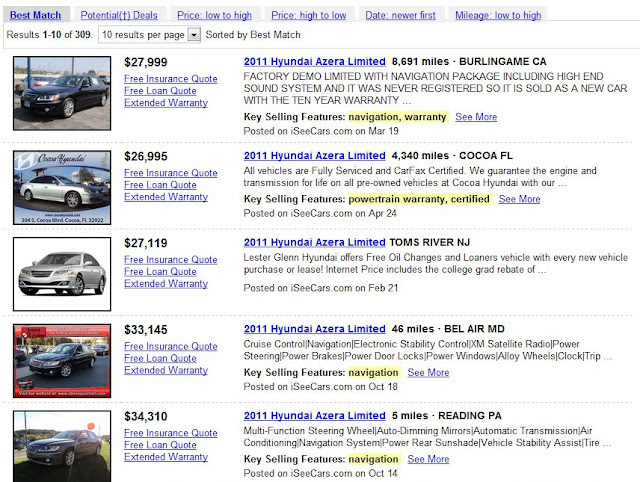Get Free Insurance Quote for $26,995 car
Image resolution: width=640 pixels, height=482 pixels.
pyautogui.click(x=171, y=173)
